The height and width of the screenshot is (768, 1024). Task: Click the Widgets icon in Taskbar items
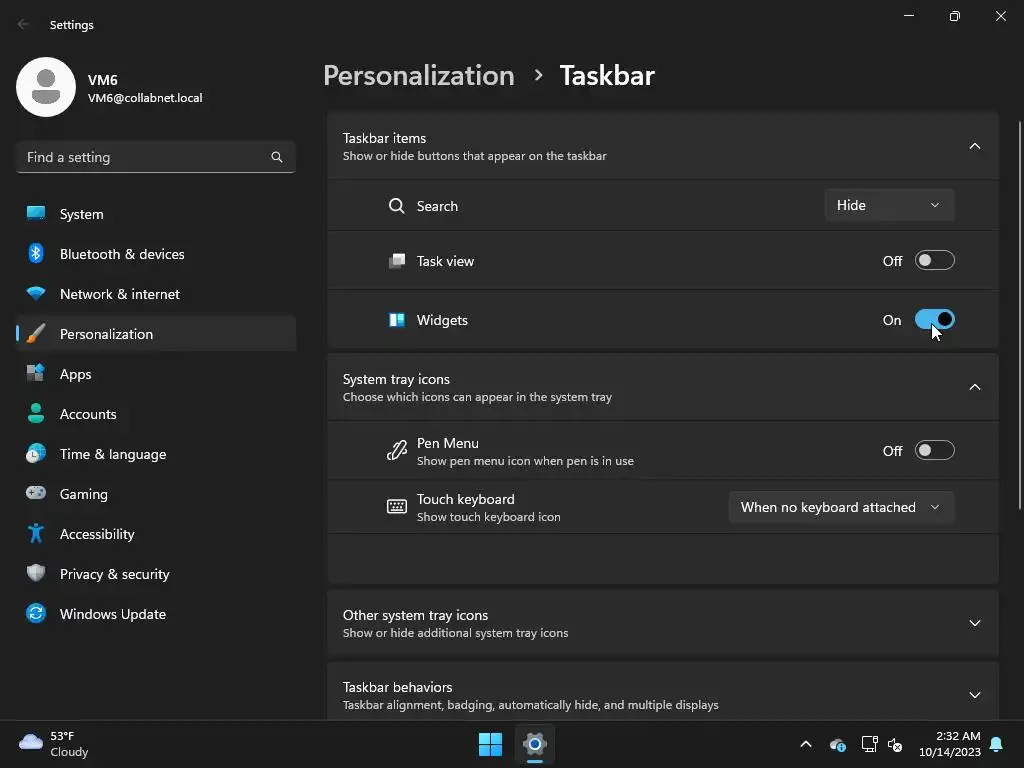(x=396, y=320)
